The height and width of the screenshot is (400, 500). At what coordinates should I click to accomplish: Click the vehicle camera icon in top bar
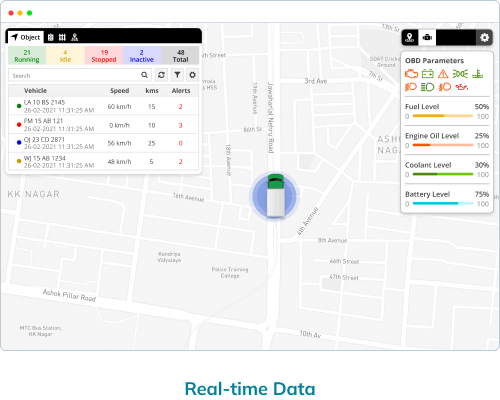click(x=427, y=37)
